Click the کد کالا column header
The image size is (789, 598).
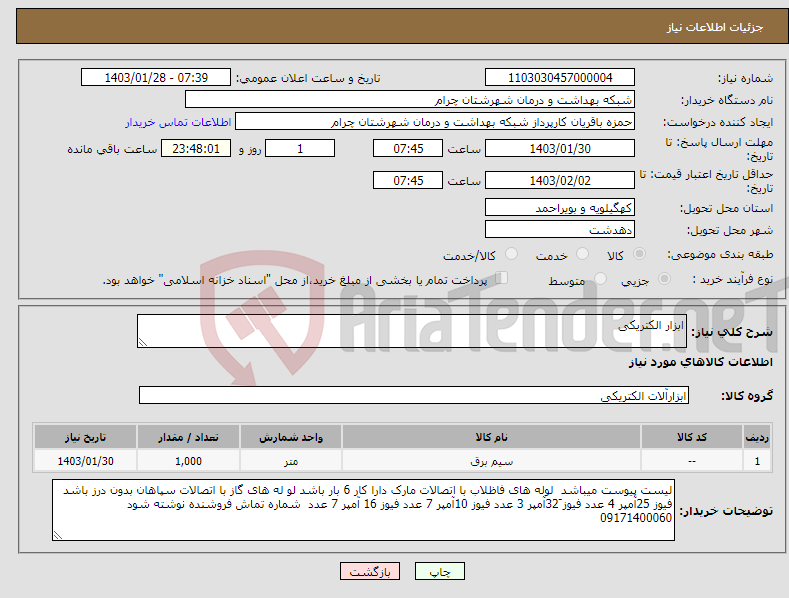[691, 437]
